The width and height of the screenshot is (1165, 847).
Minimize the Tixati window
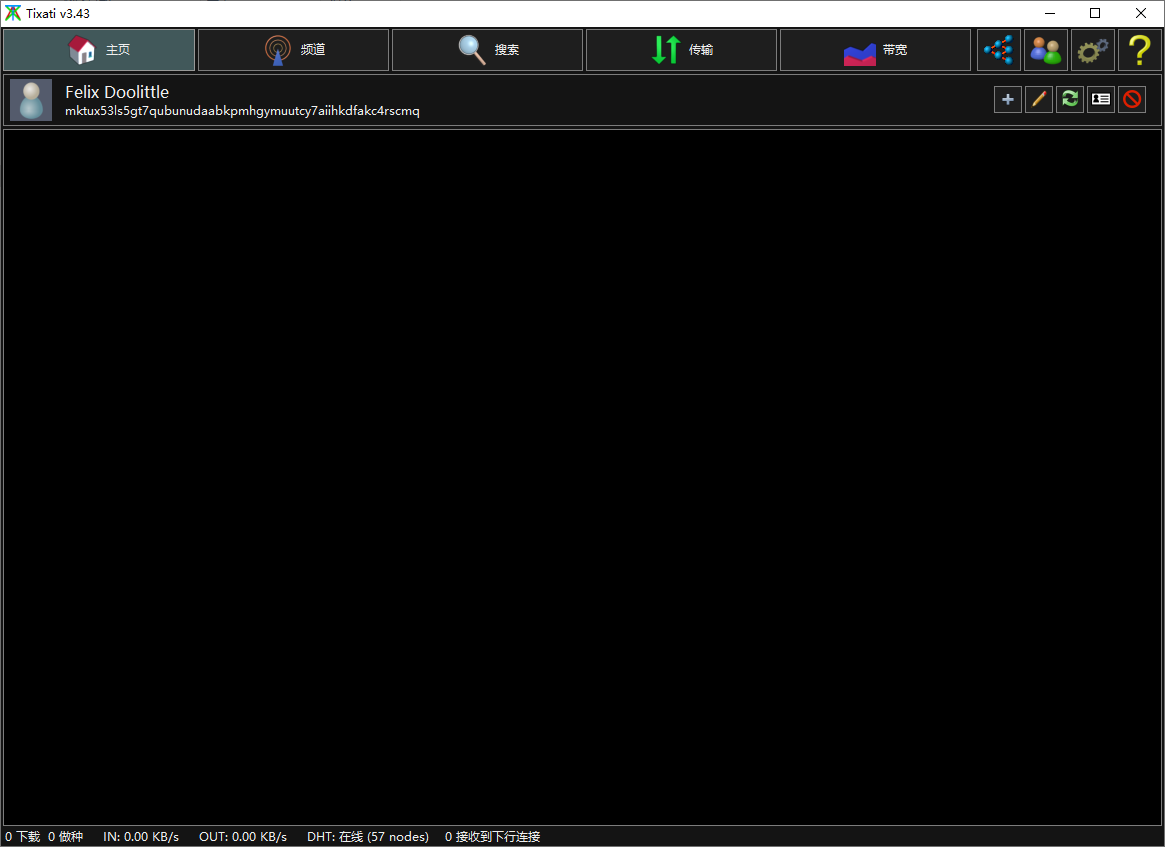pos(1050,13)
